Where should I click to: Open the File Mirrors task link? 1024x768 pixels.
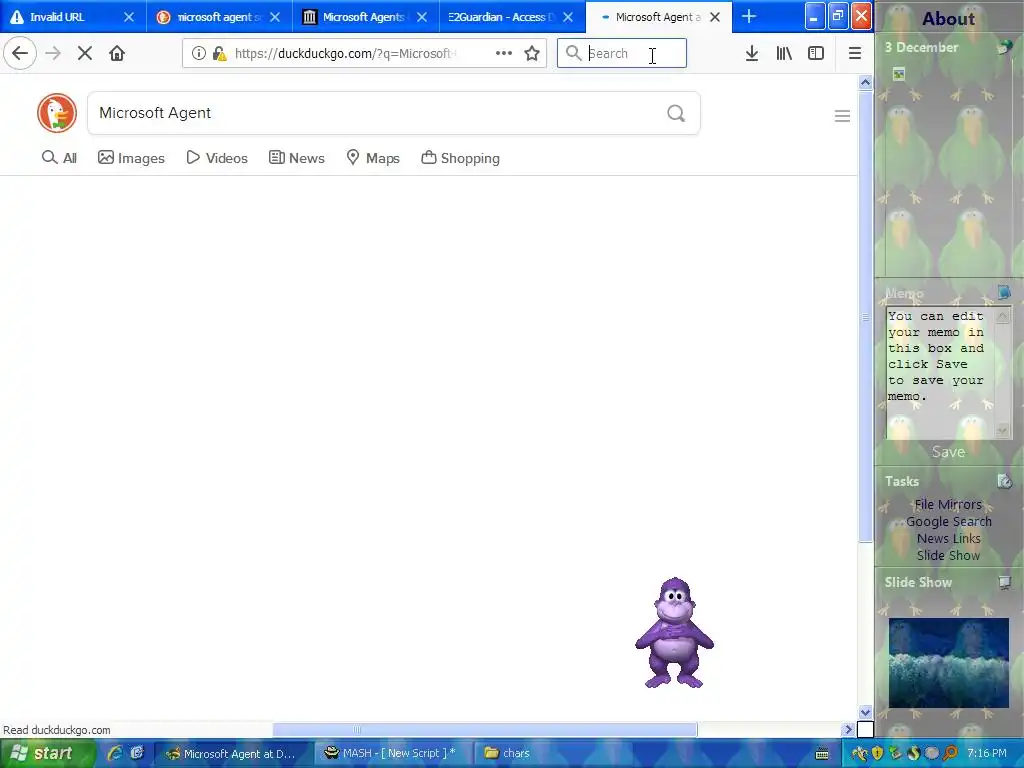point(948,504)
